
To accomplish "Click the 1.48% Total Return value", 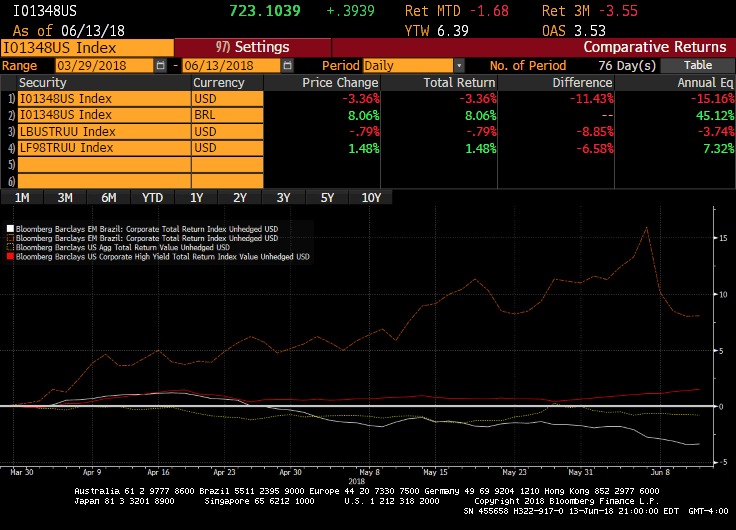I will point(480,148).
